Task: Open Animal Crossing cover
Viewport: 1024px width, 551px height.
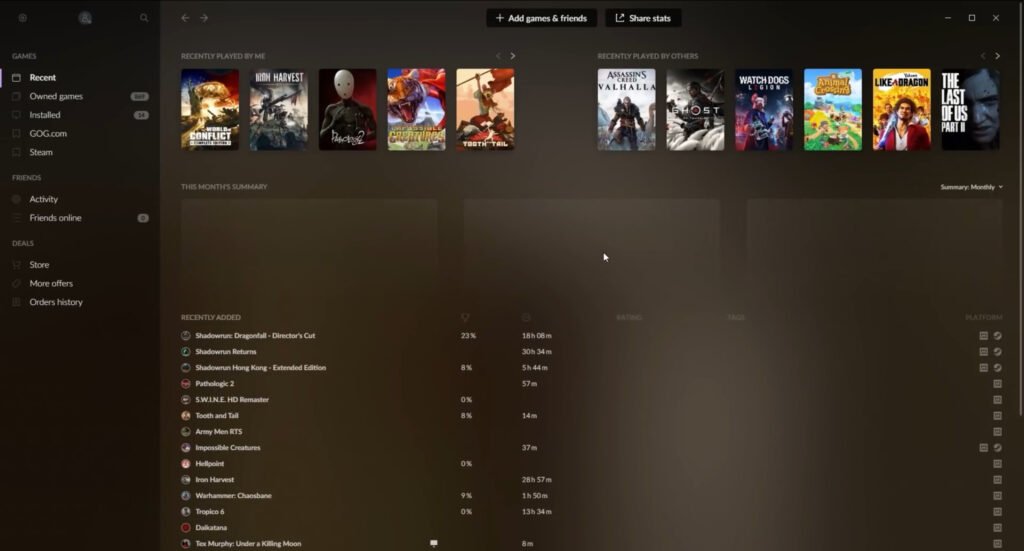Action: [x=833, y=110]
